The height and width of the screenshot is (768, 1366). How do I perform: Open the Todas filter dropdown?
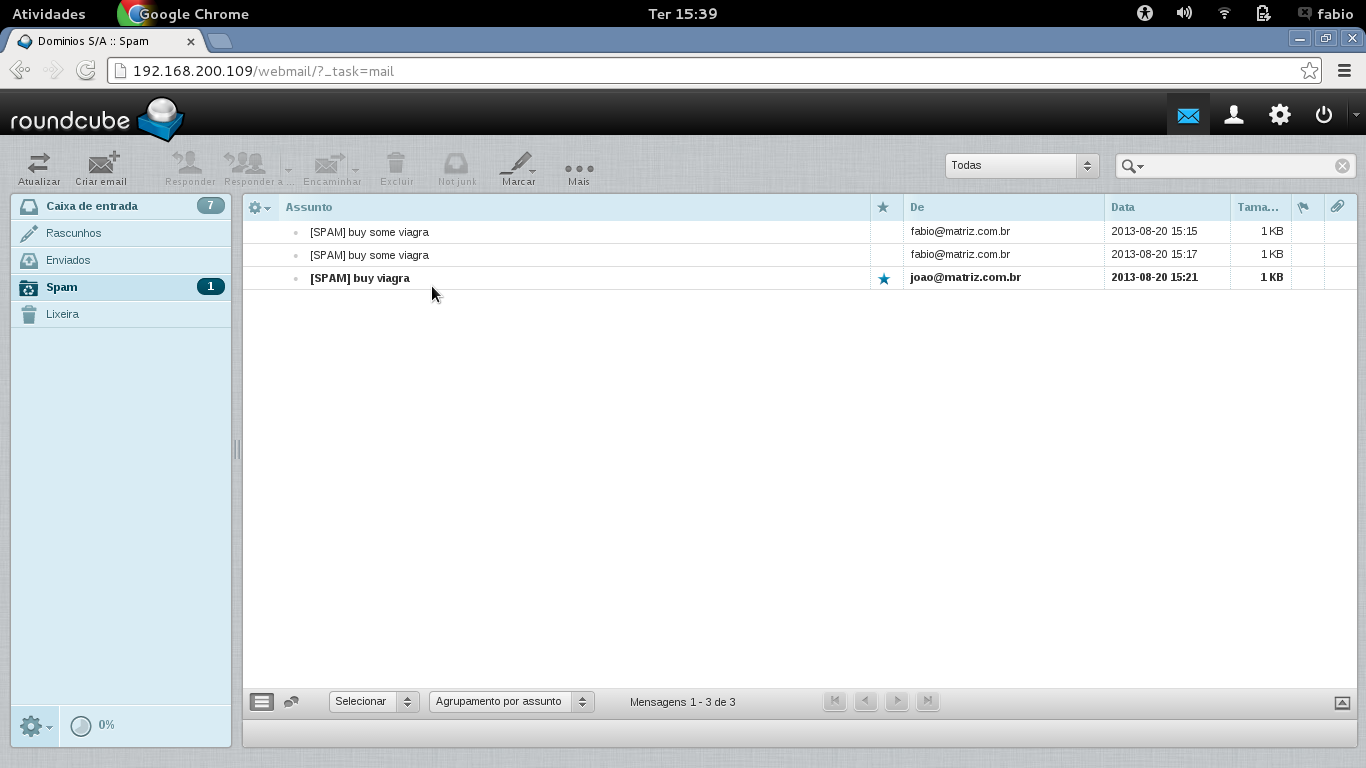pos(1021,166)
